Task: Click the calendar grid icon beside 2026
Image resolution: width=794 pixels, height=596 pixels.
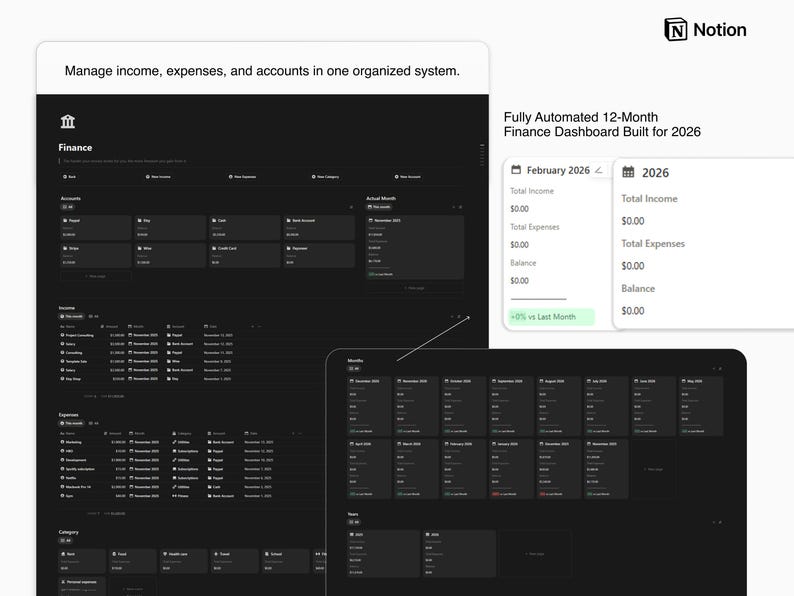Action: click(628, 172)
